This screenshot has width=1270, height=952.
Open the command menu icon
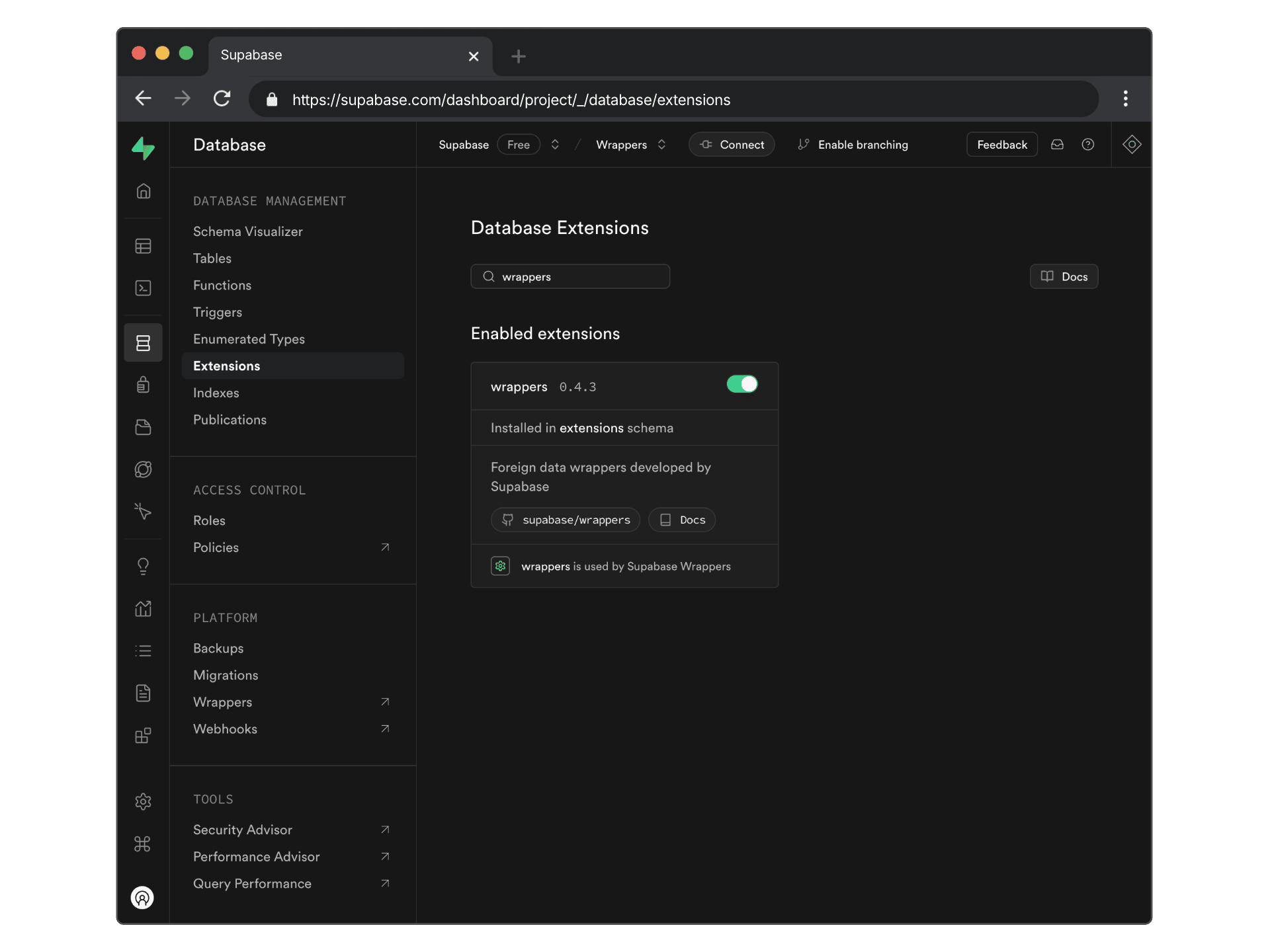click(x=143, y=844)
